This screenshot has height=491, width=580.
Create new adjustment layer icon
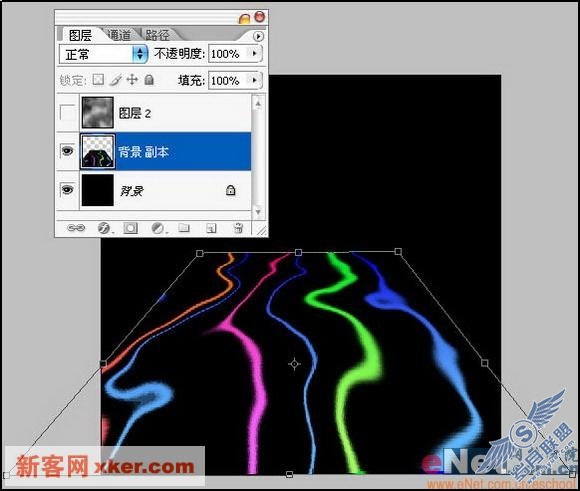click(x=158, y=228)
